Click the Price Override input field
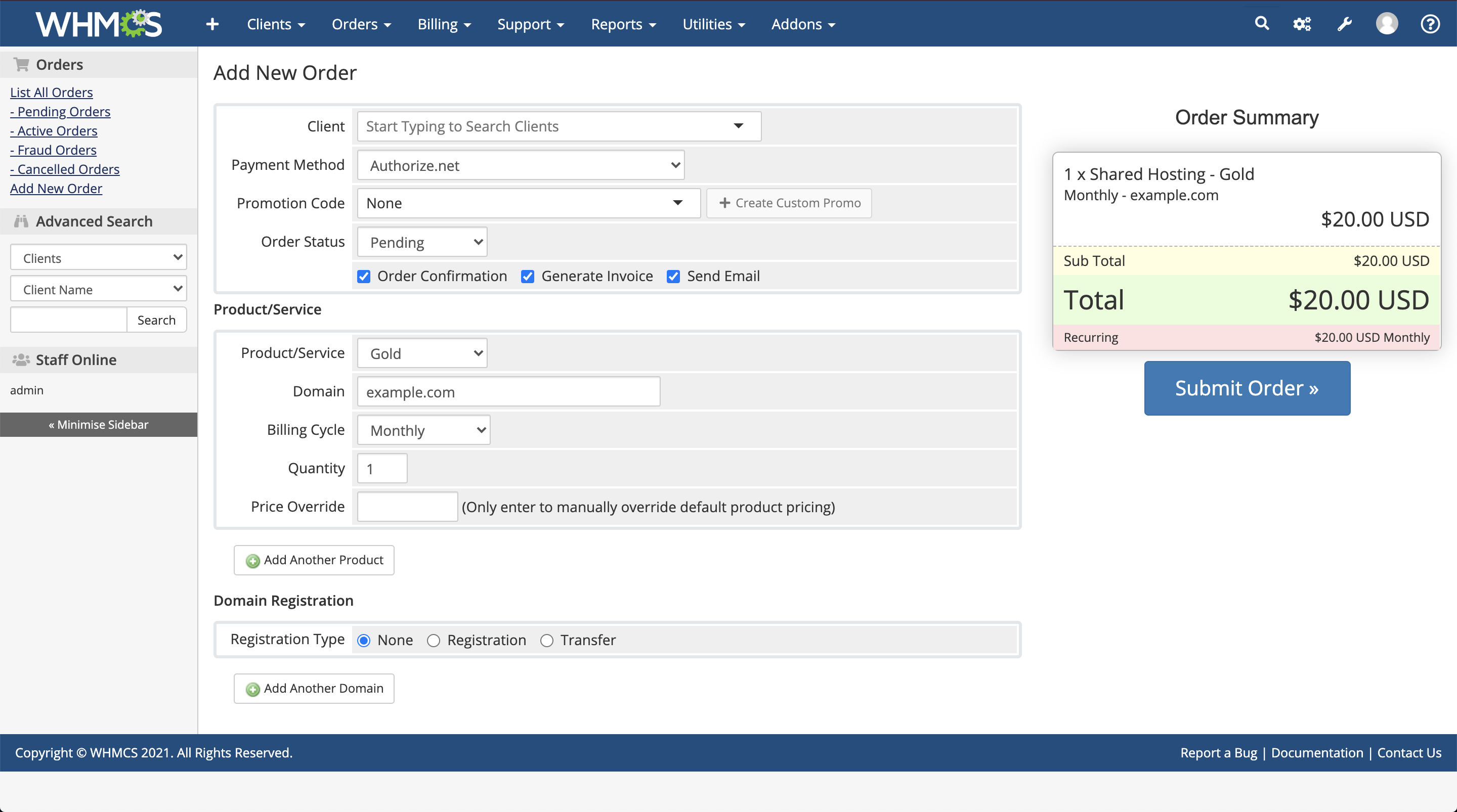 point(407,507)
